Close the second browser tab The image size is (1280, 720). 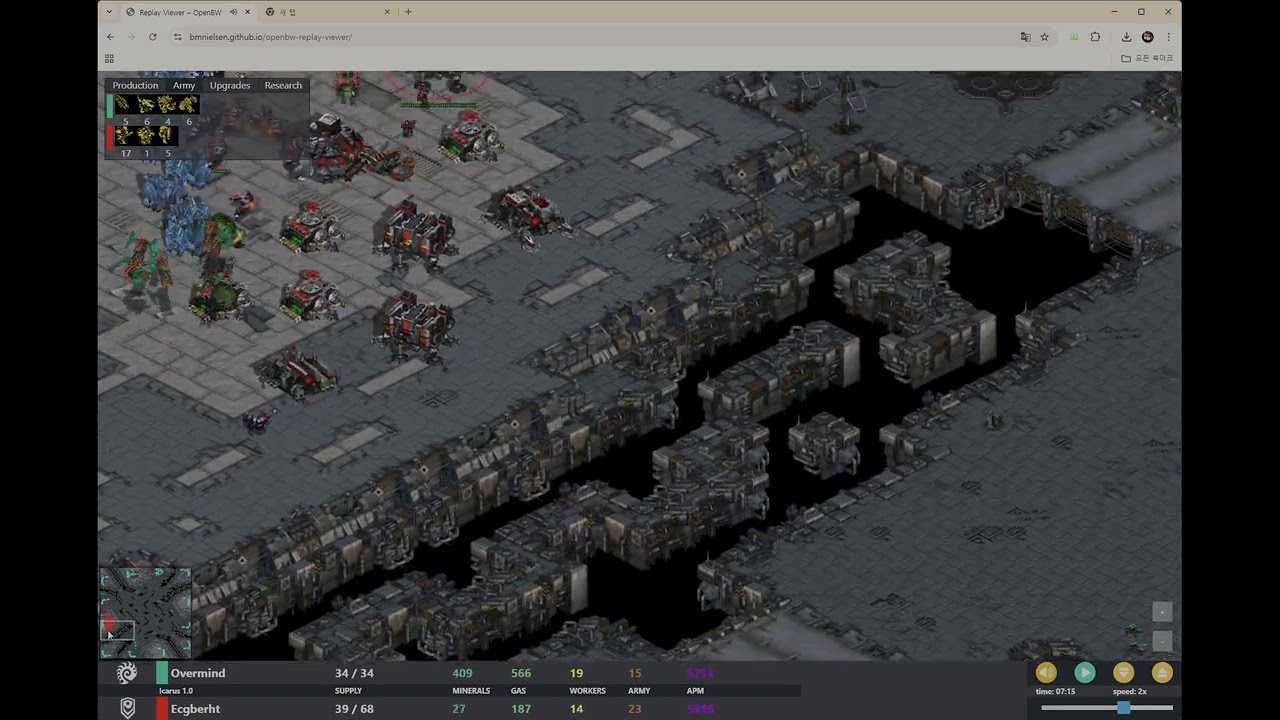(387, 12)
